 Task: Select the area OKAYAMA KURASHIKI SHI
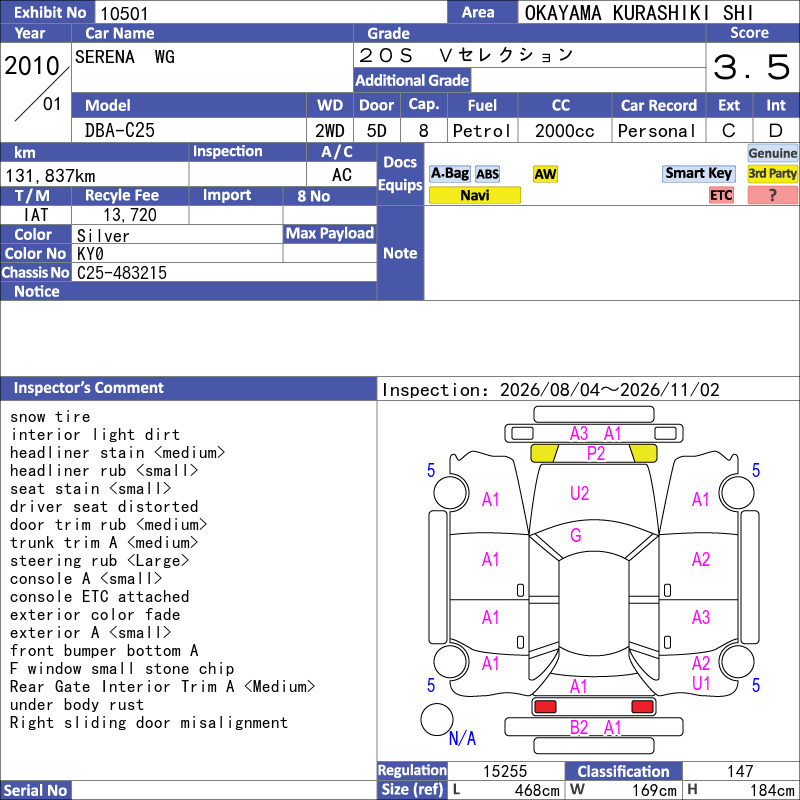tap(639, 13)
